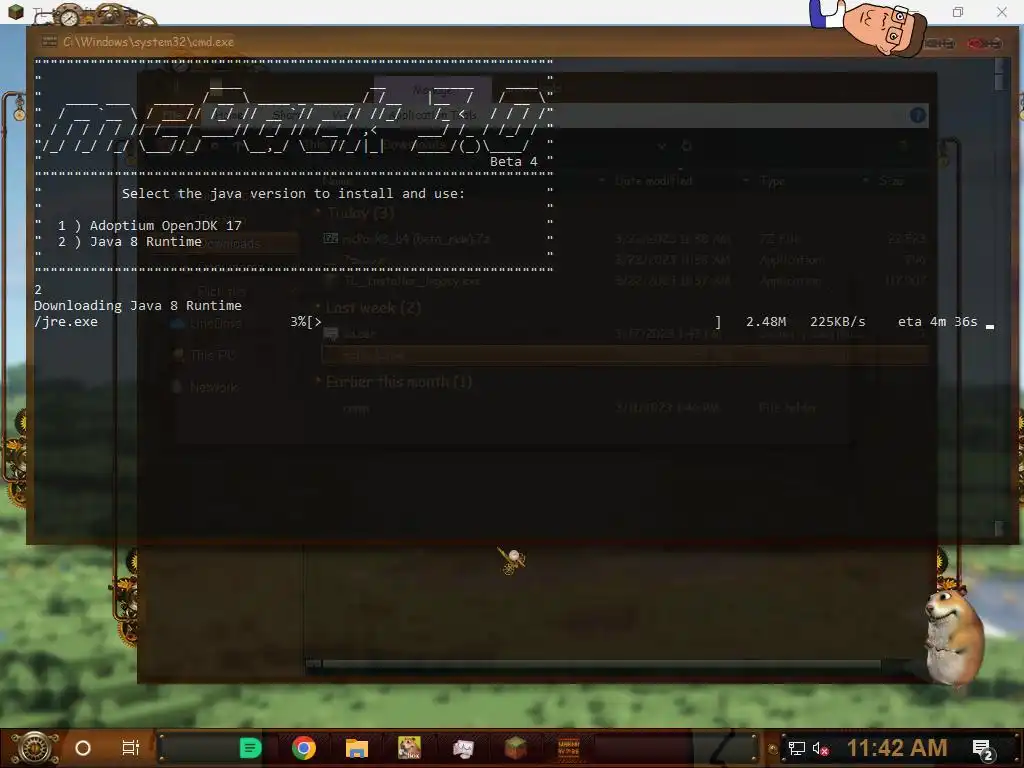Click the '2.48M' downloaded size value
1024x768 pixels.
(x=766, y=322)
